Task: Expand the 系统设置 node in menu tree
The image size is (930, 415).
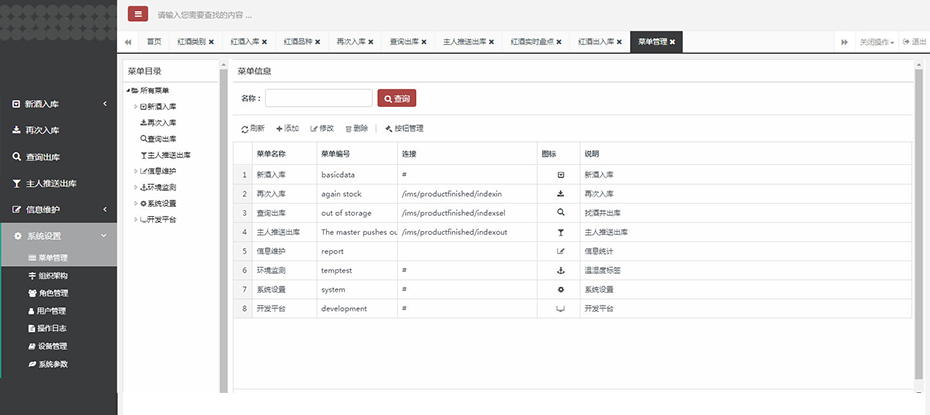Action: click(x=136, y=203)
